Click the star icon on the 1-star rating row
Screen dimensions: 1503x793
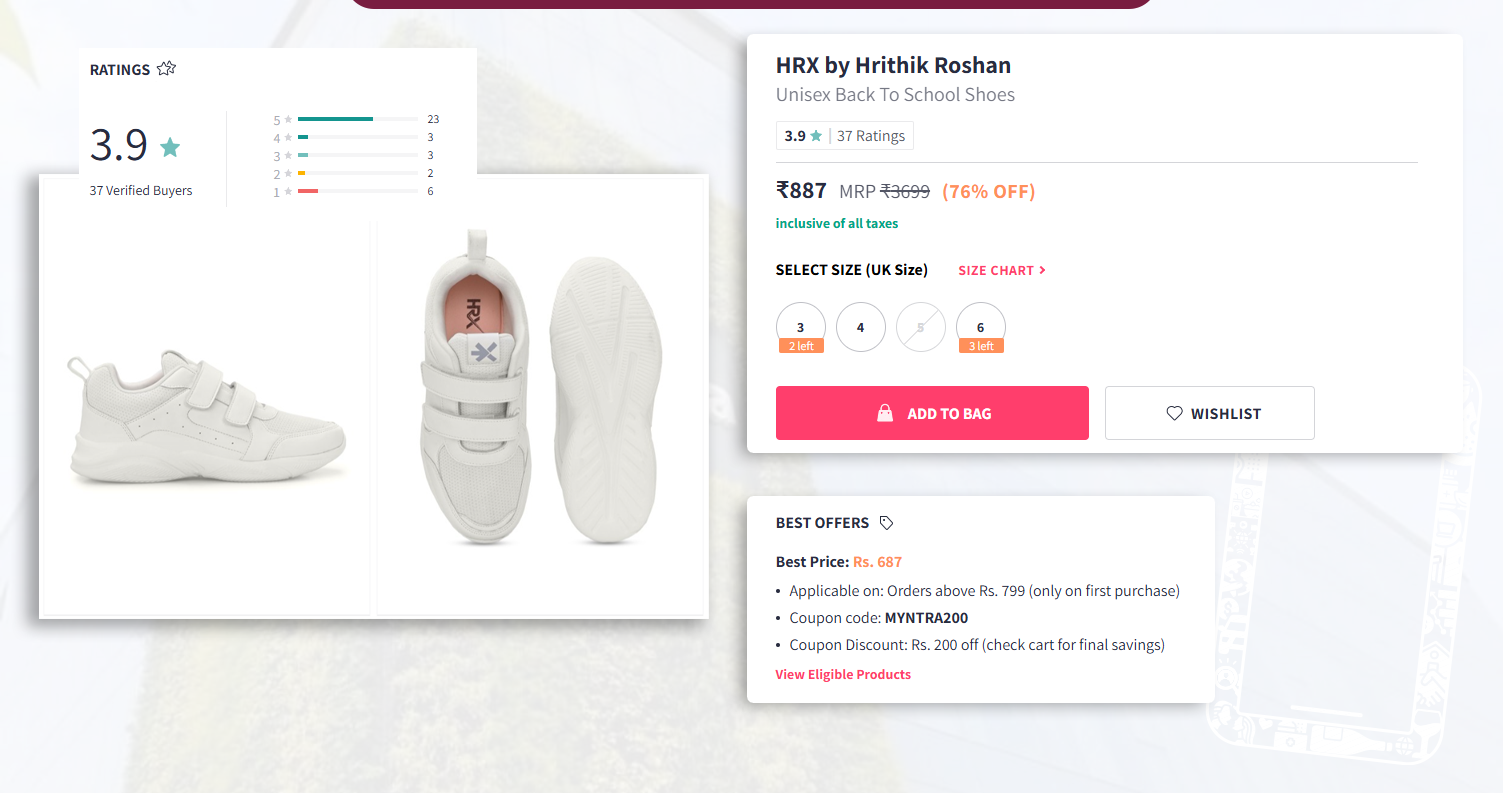288,191
